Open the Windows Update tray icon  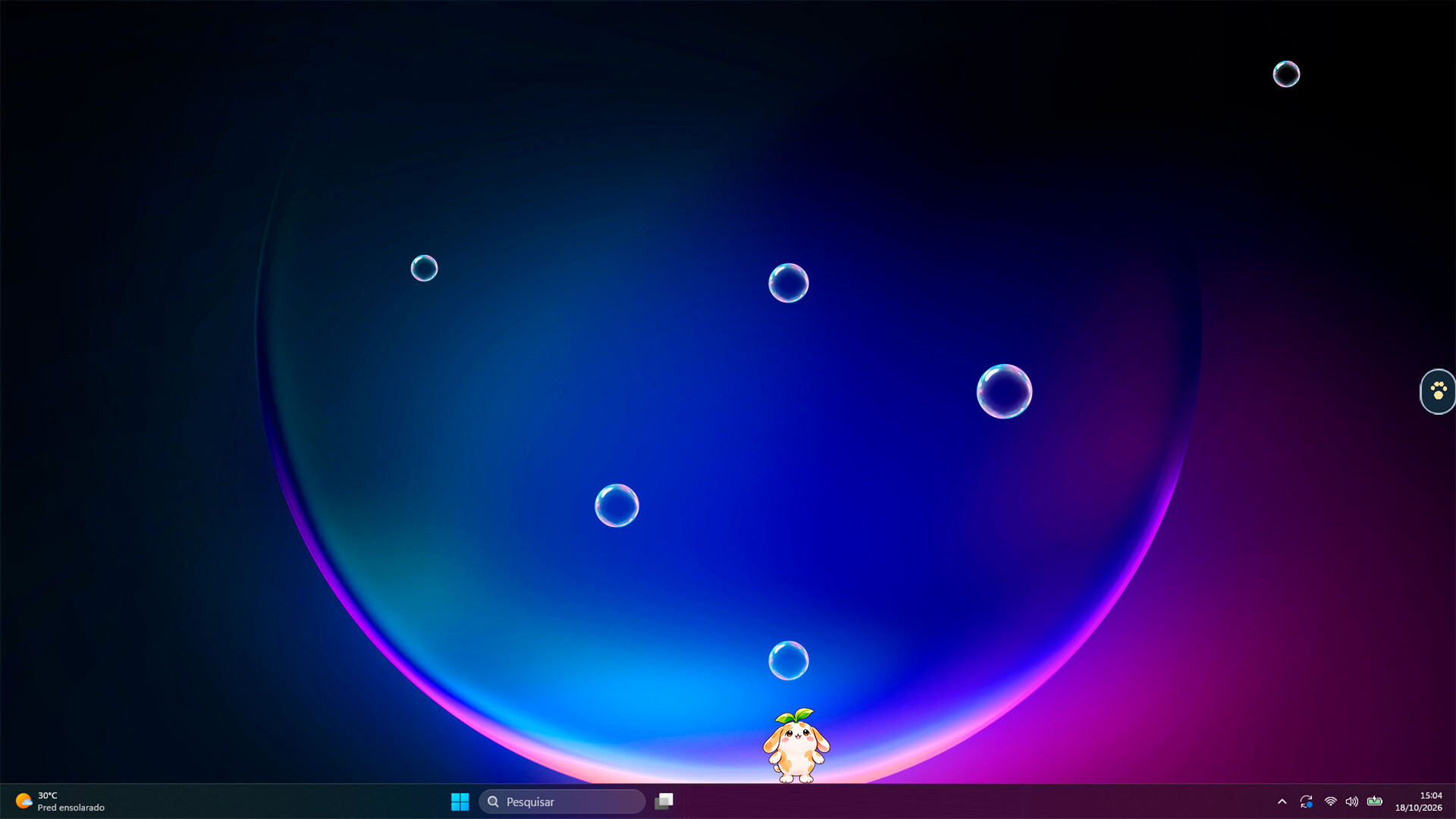(x=1306, y=802)
